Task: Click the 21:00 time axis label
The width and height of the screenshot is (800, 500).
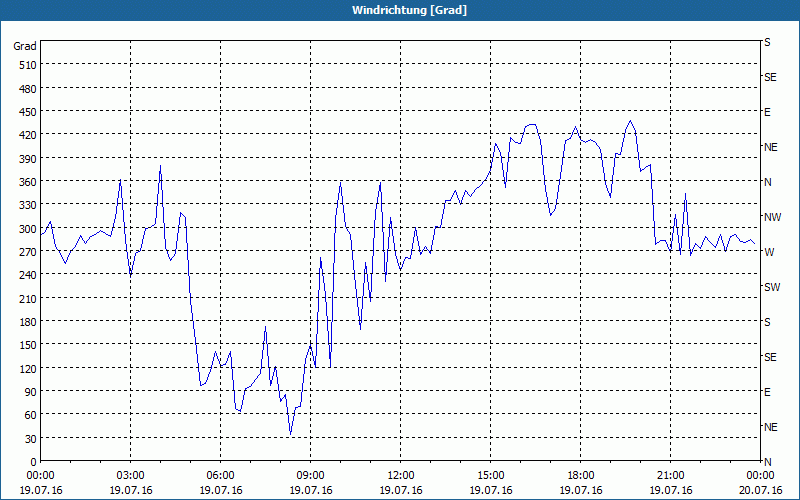Action: click(x=670, y=476)
